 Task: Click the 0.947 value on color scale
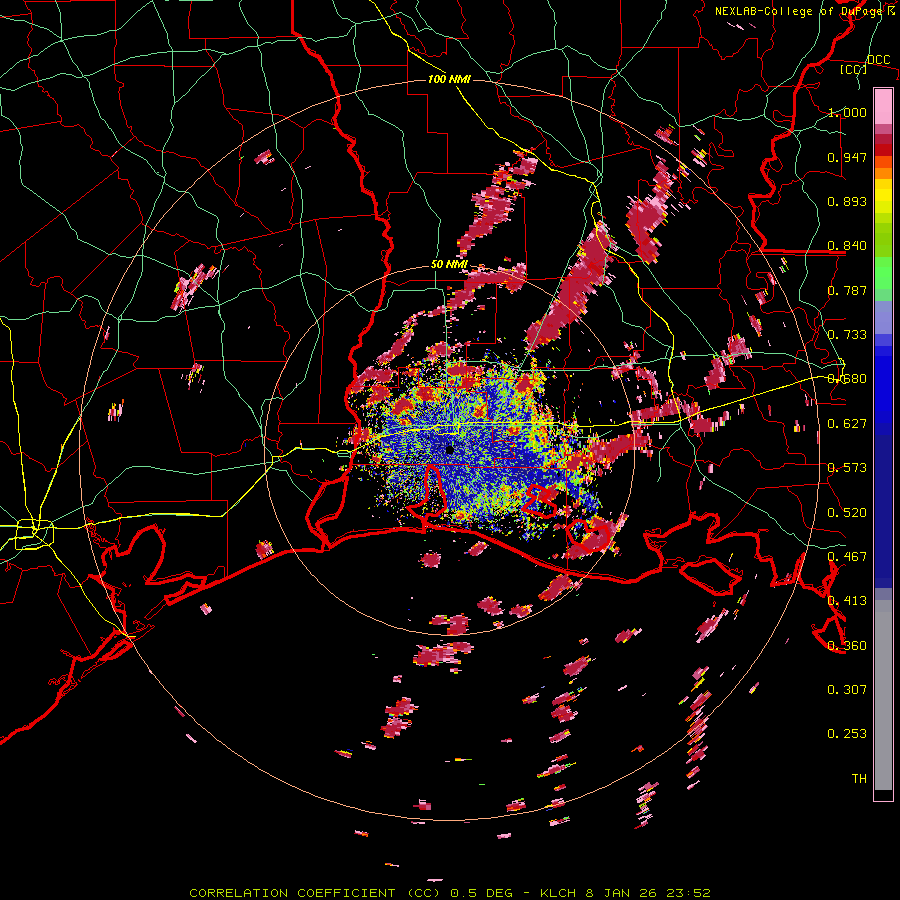847,157
